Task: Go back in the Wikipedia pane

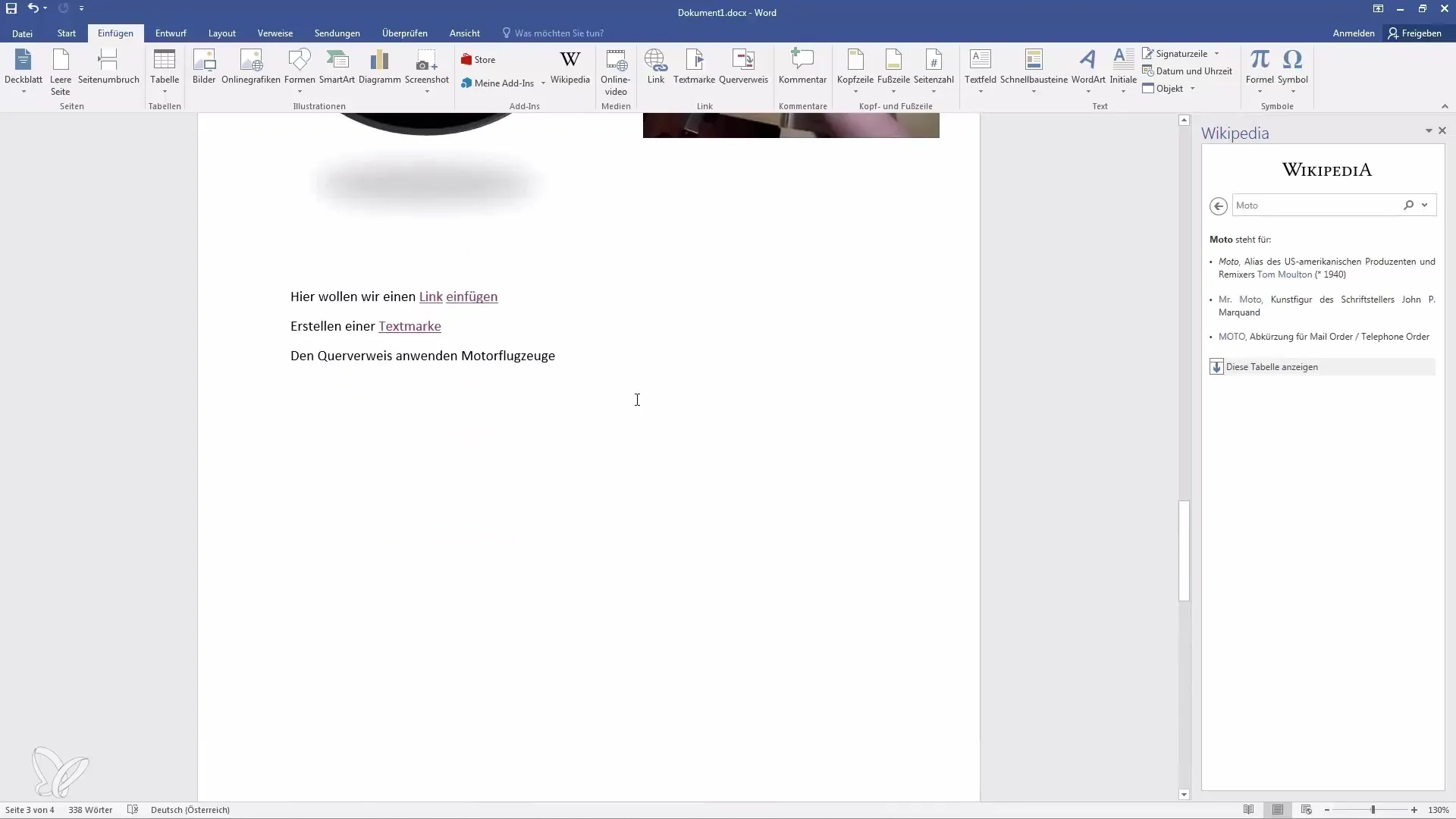Action: pyautogui.click(x=1219, y=206)
